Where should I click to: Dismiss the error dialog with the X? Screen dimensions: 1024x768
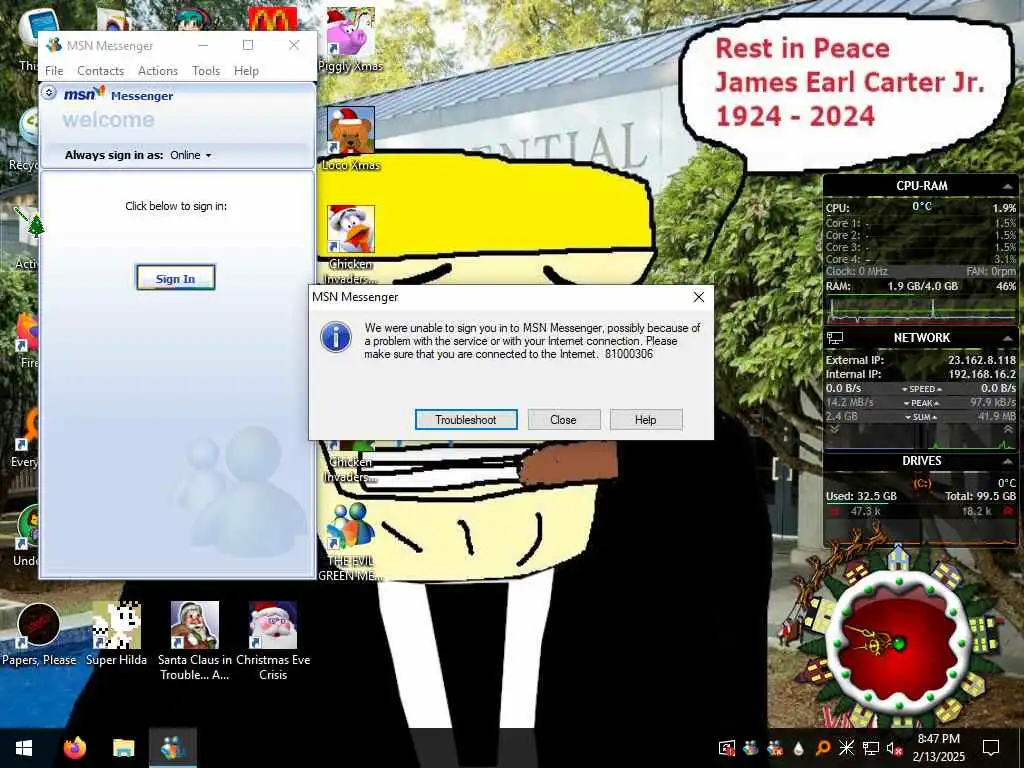coord(699,297)
